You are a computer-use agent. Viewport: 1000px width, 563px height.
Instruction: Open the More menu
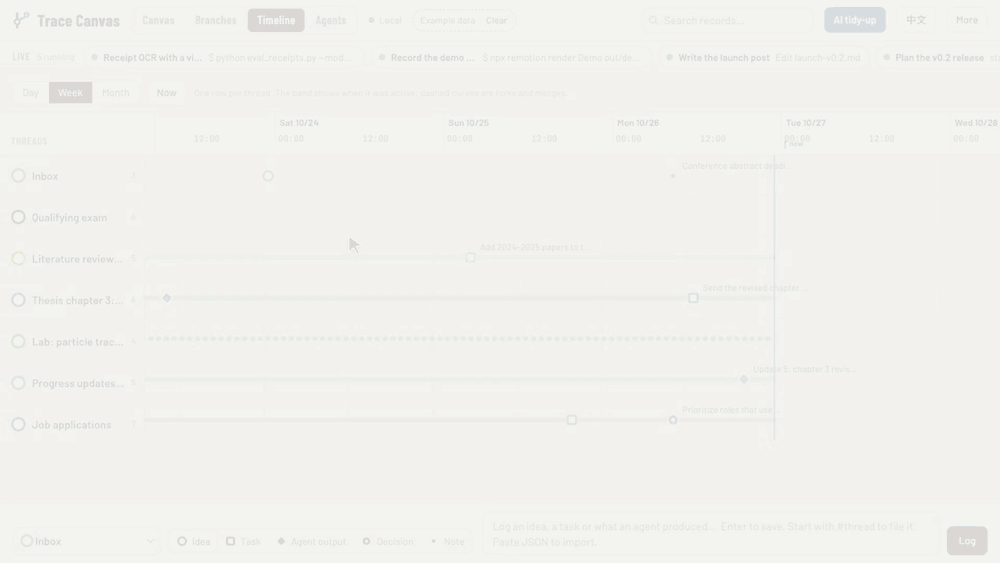[967, 20]
